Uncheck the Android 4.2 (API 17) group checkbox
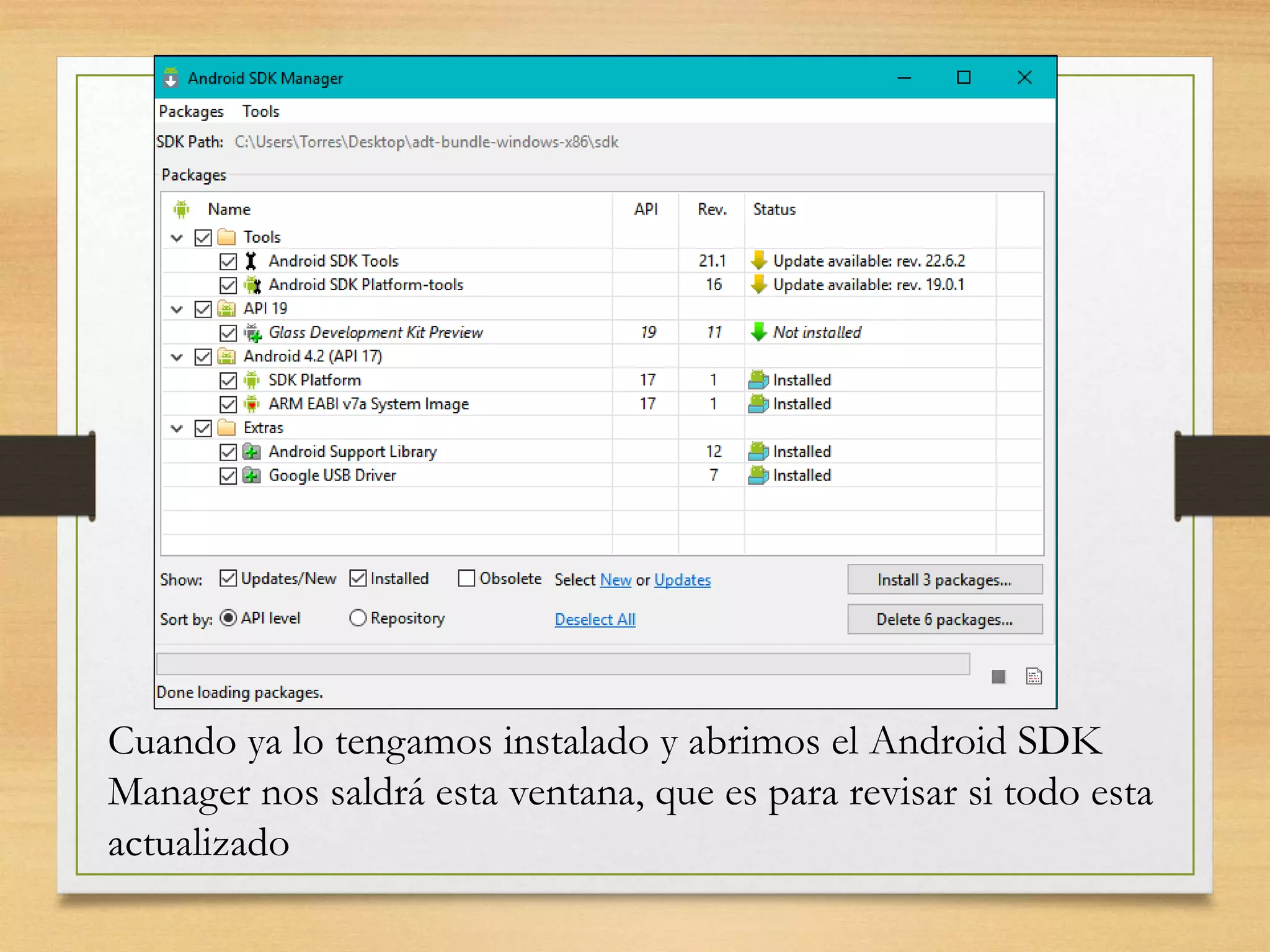 pos(203,357)
